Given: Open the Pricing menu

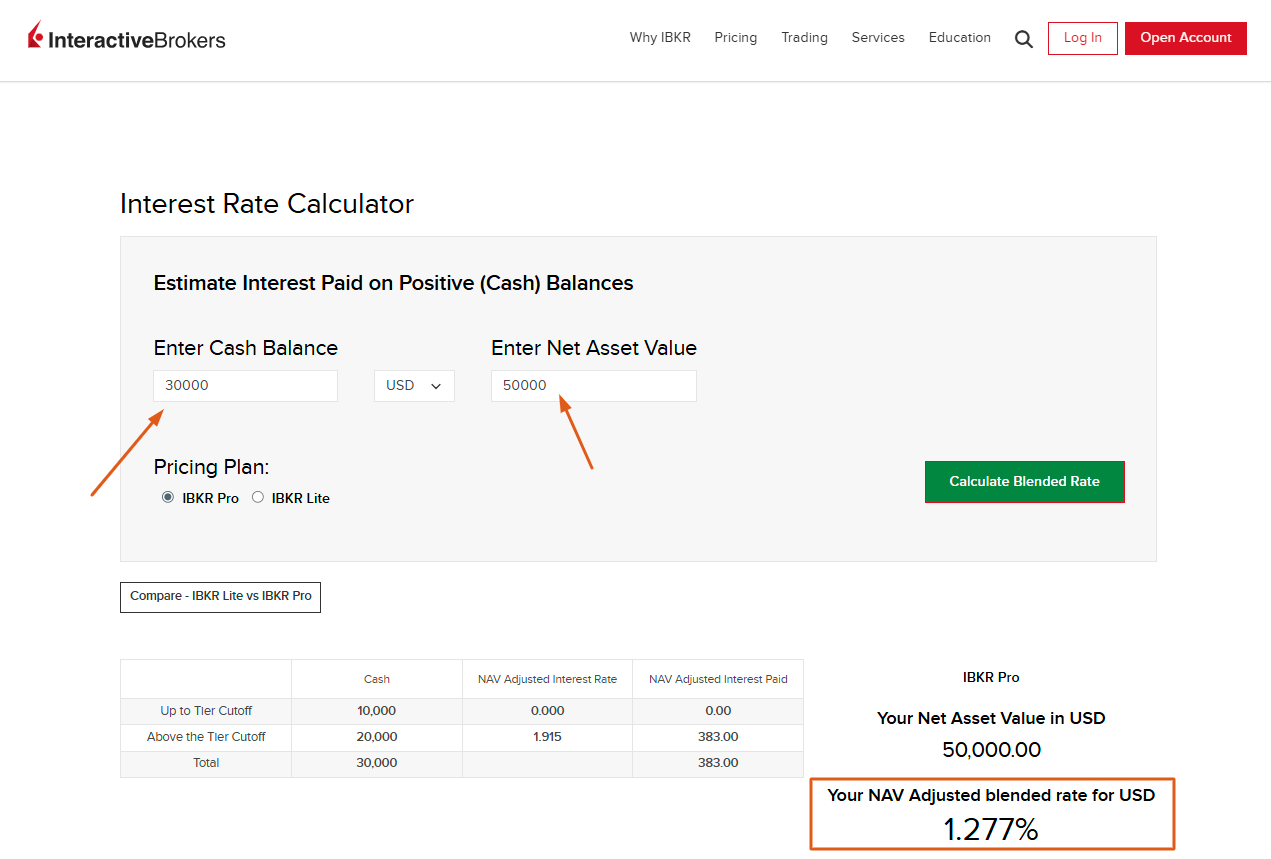Looking at the screenshot, I should pyautogui.click(x=736, y=38).
